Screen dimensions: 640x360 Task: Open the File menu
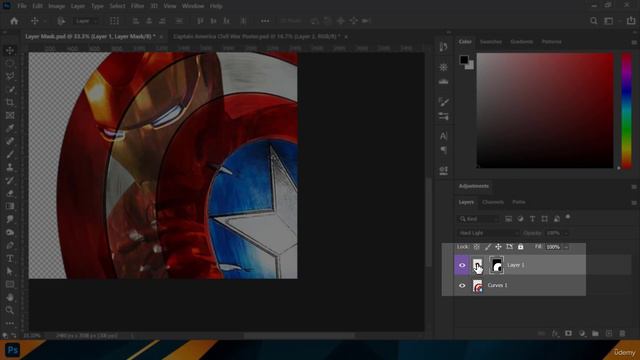point(22,6)
